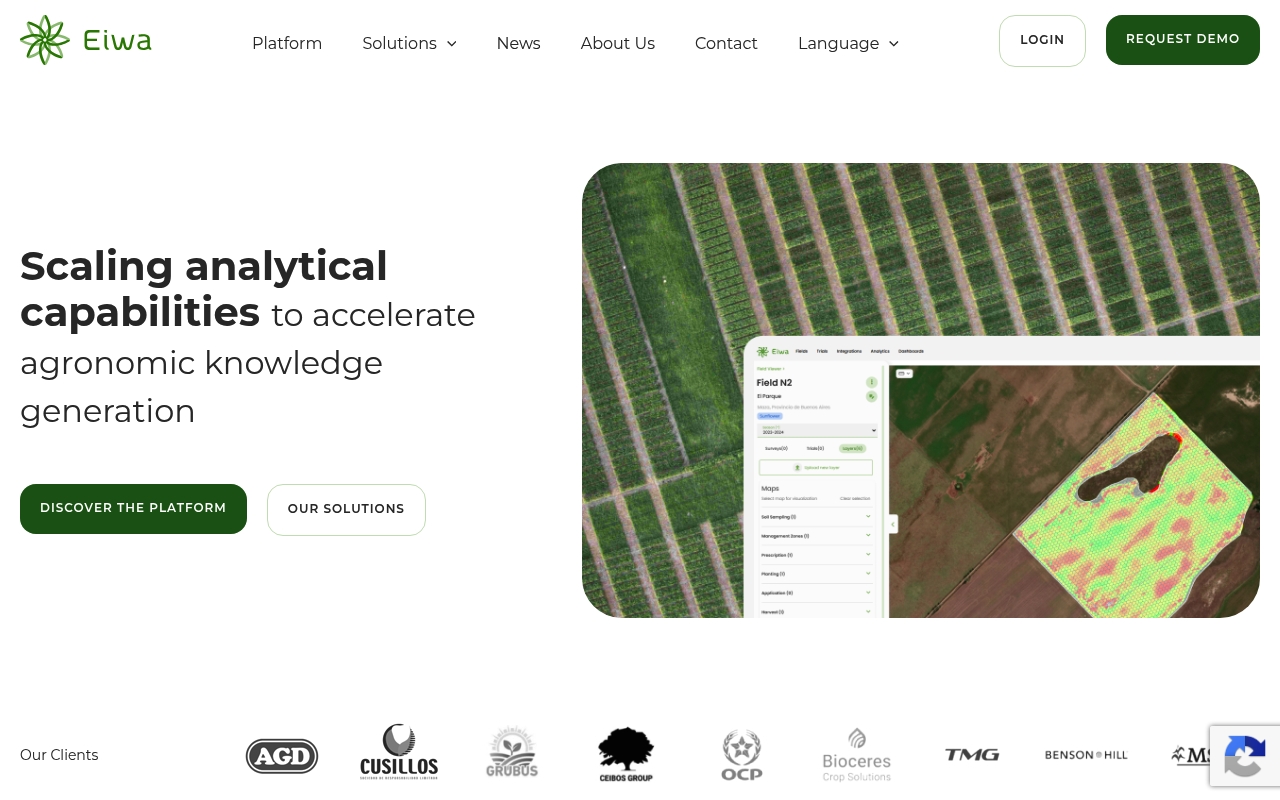Open the News menu item
Viewport: 1280px width, 800px height.
519,43
